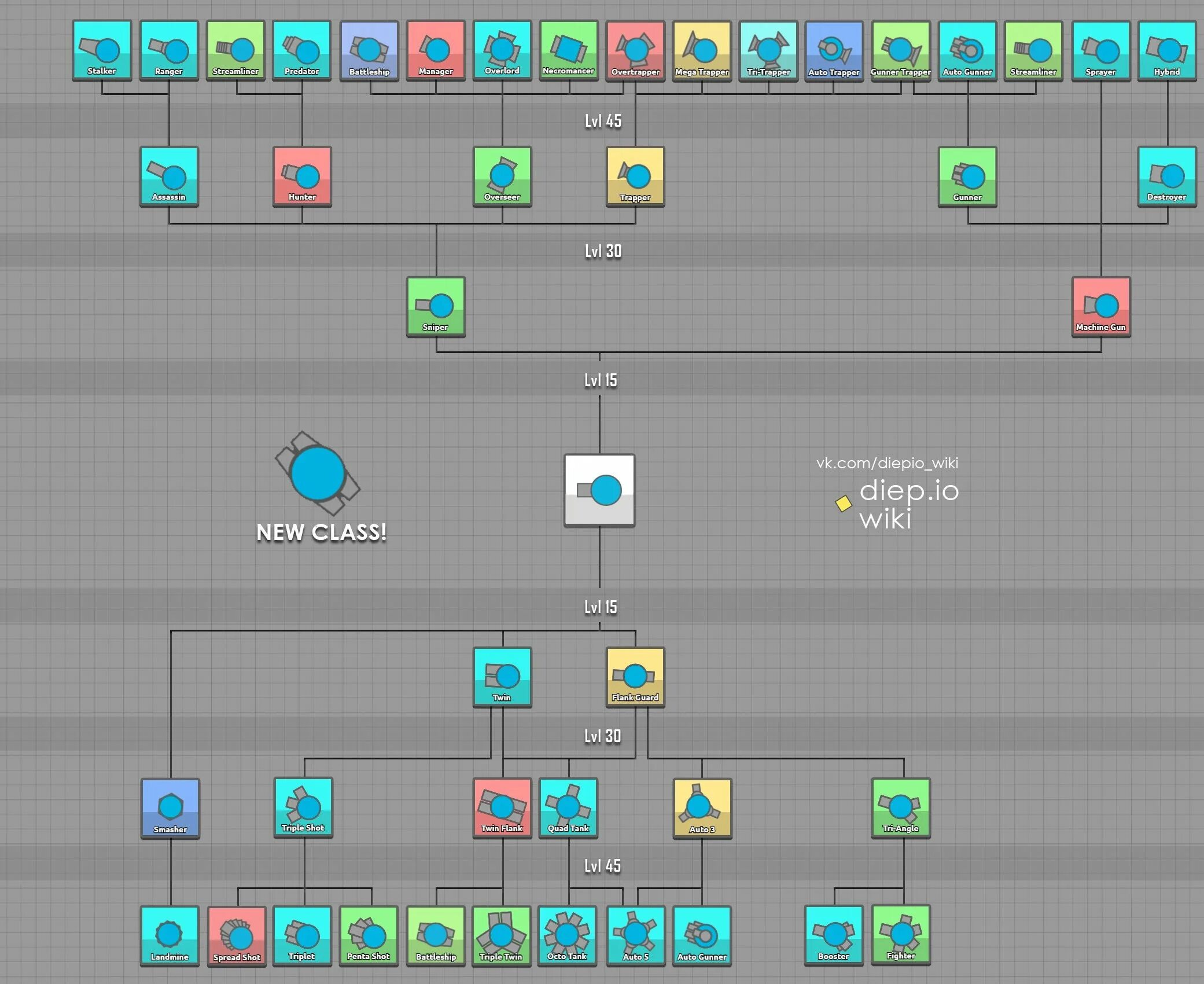Screen dimensions: 1204x984
Task: Click the Sniper tank tile
Action: [x=436, y=307]
